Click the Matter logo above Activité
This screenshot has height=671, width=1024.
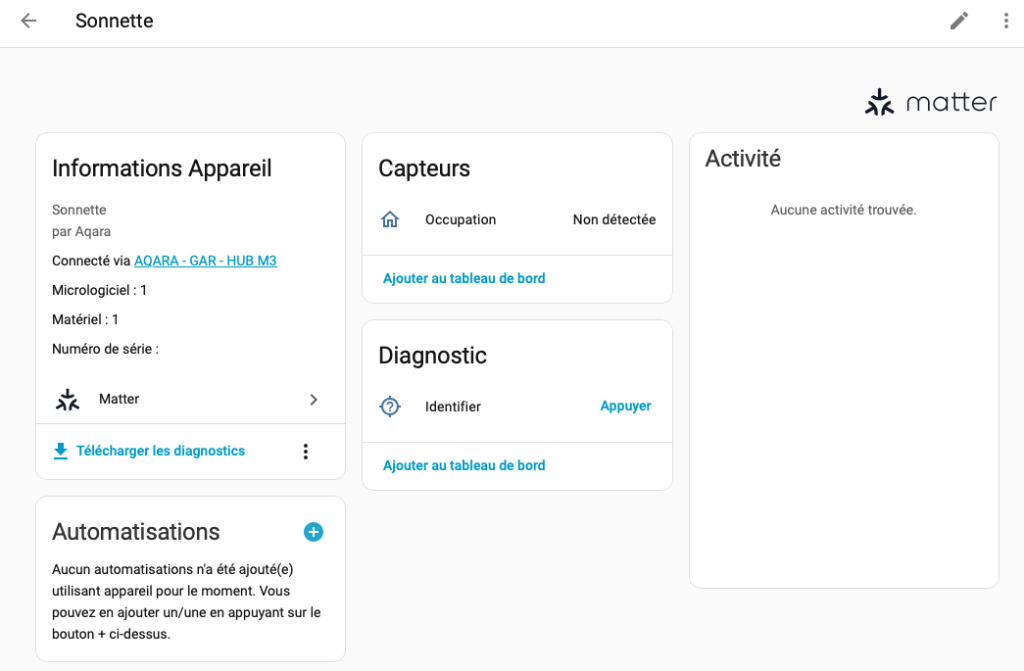pyautogui.click(x=930, y=102)
